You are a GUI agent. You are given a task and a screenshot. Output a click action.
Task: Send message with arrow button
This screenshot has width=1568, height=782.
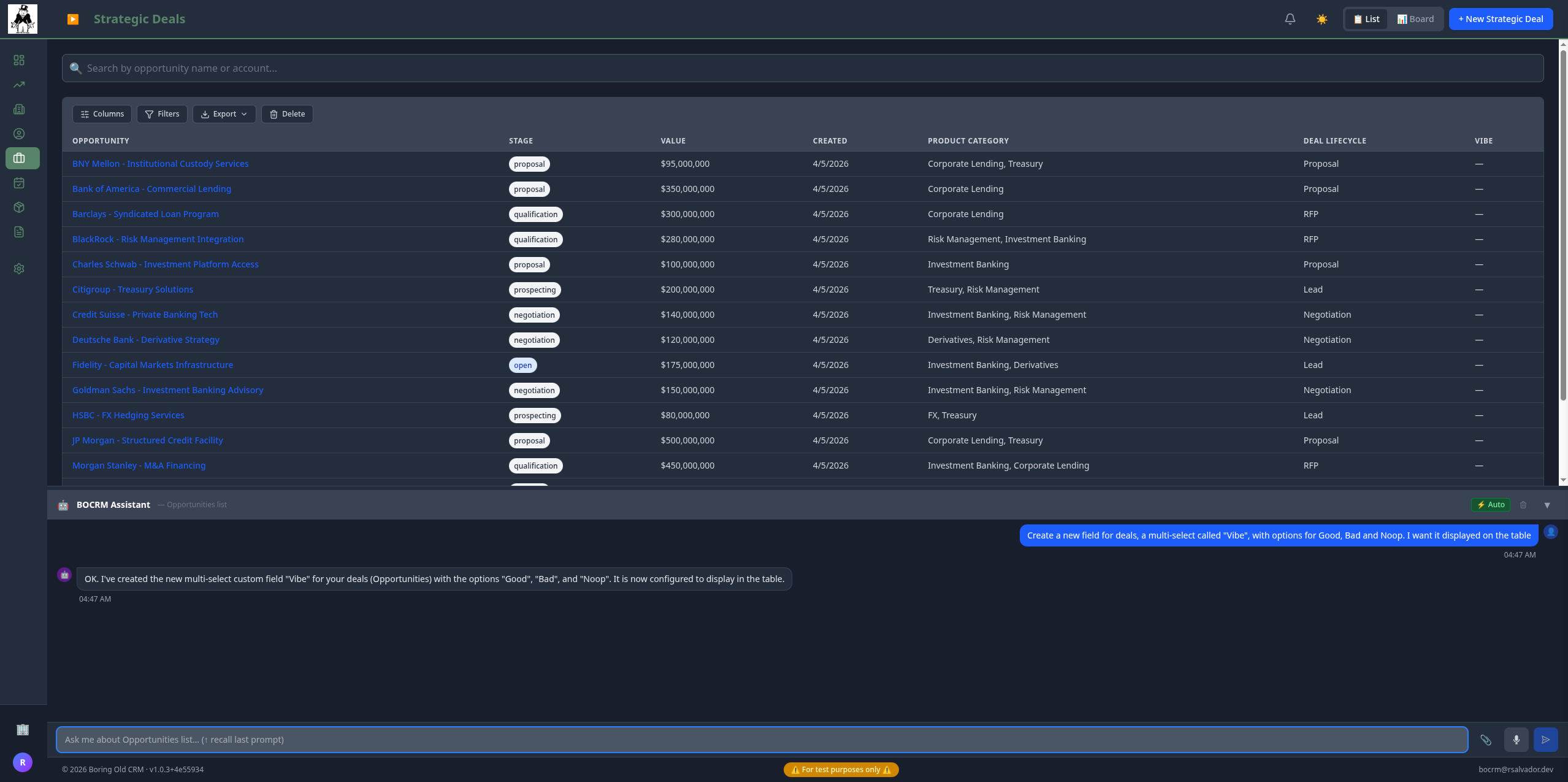point(1545,740)
